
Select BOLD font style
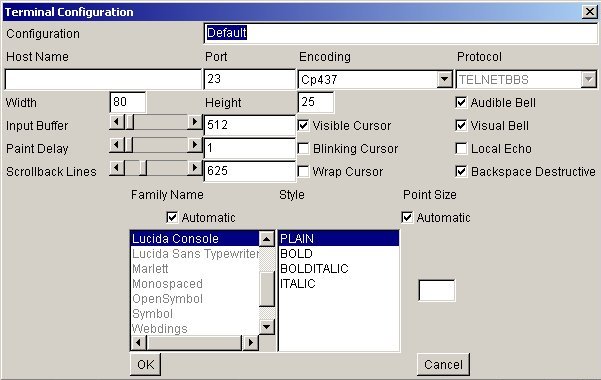point(339,253)
